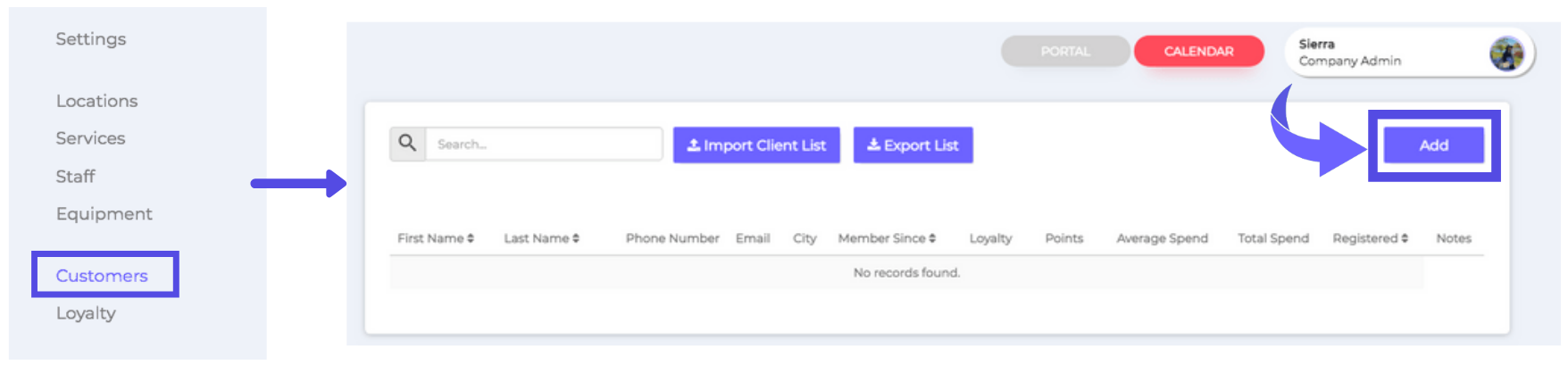Click inside the Search text field
This screenshot has height=373, width=1568.
click(x=543, y=144)
